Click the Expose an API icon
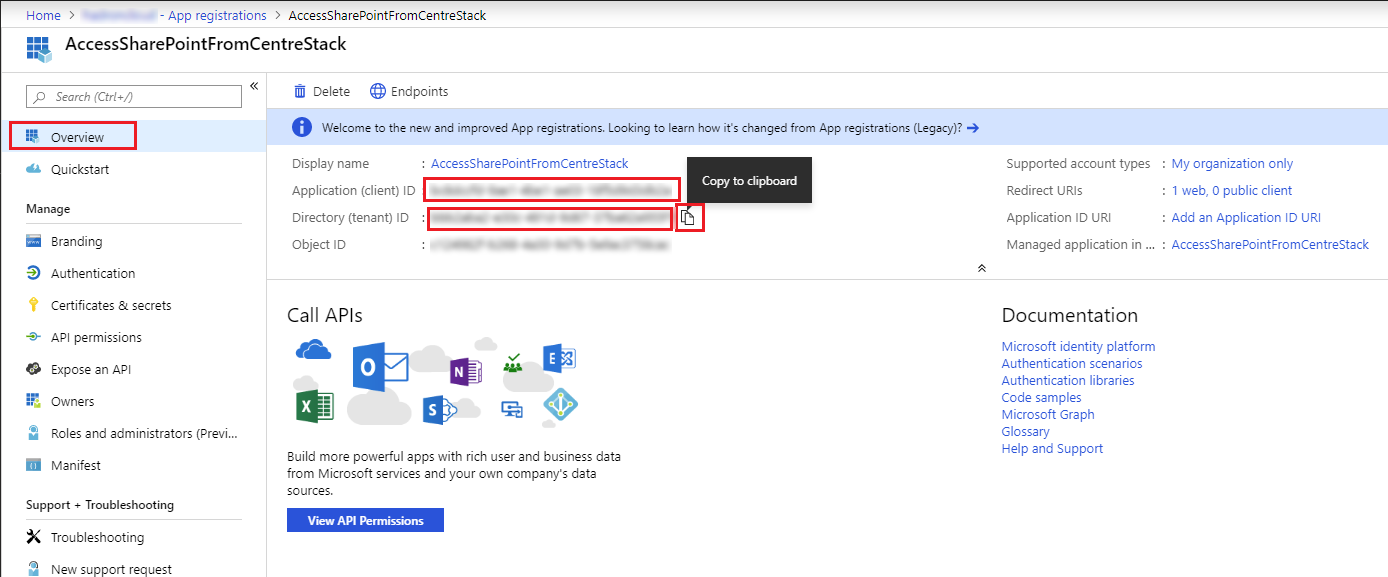Image resolution: width=1388 pixels, height=577 pixels. [33, 369]
